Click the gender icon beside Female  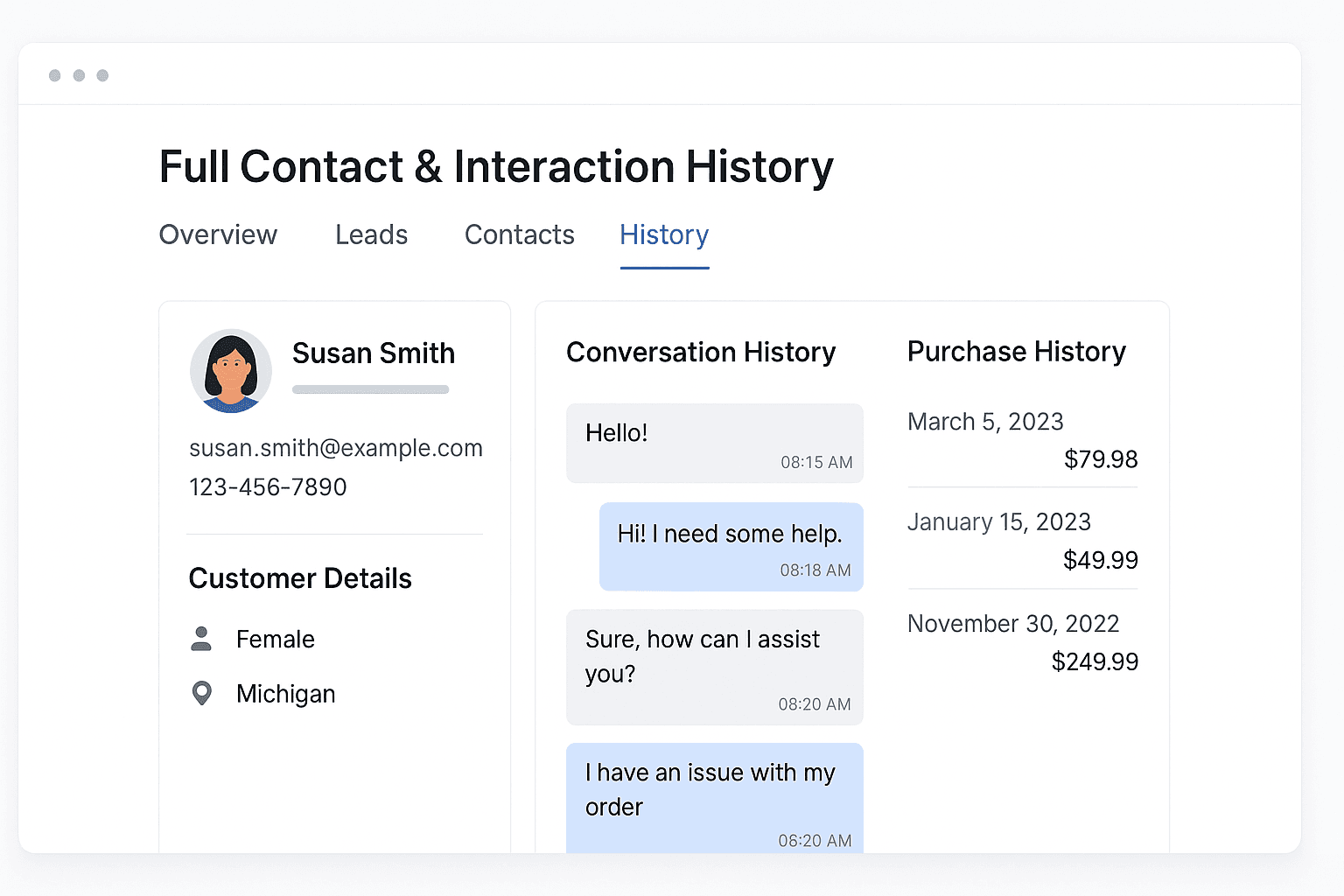(x=202, y=639)
